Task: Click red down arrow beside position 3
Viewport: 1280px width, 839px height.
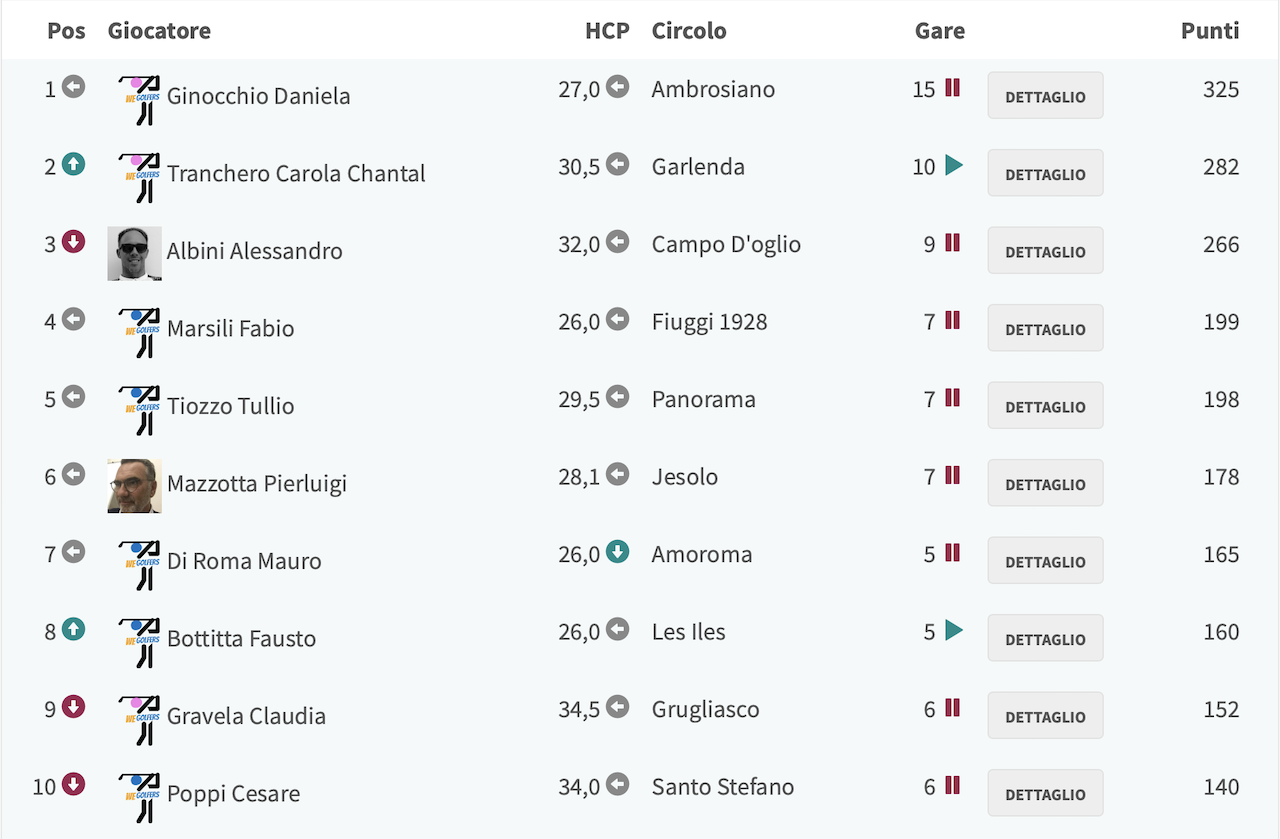Action: tap(73, 242)
